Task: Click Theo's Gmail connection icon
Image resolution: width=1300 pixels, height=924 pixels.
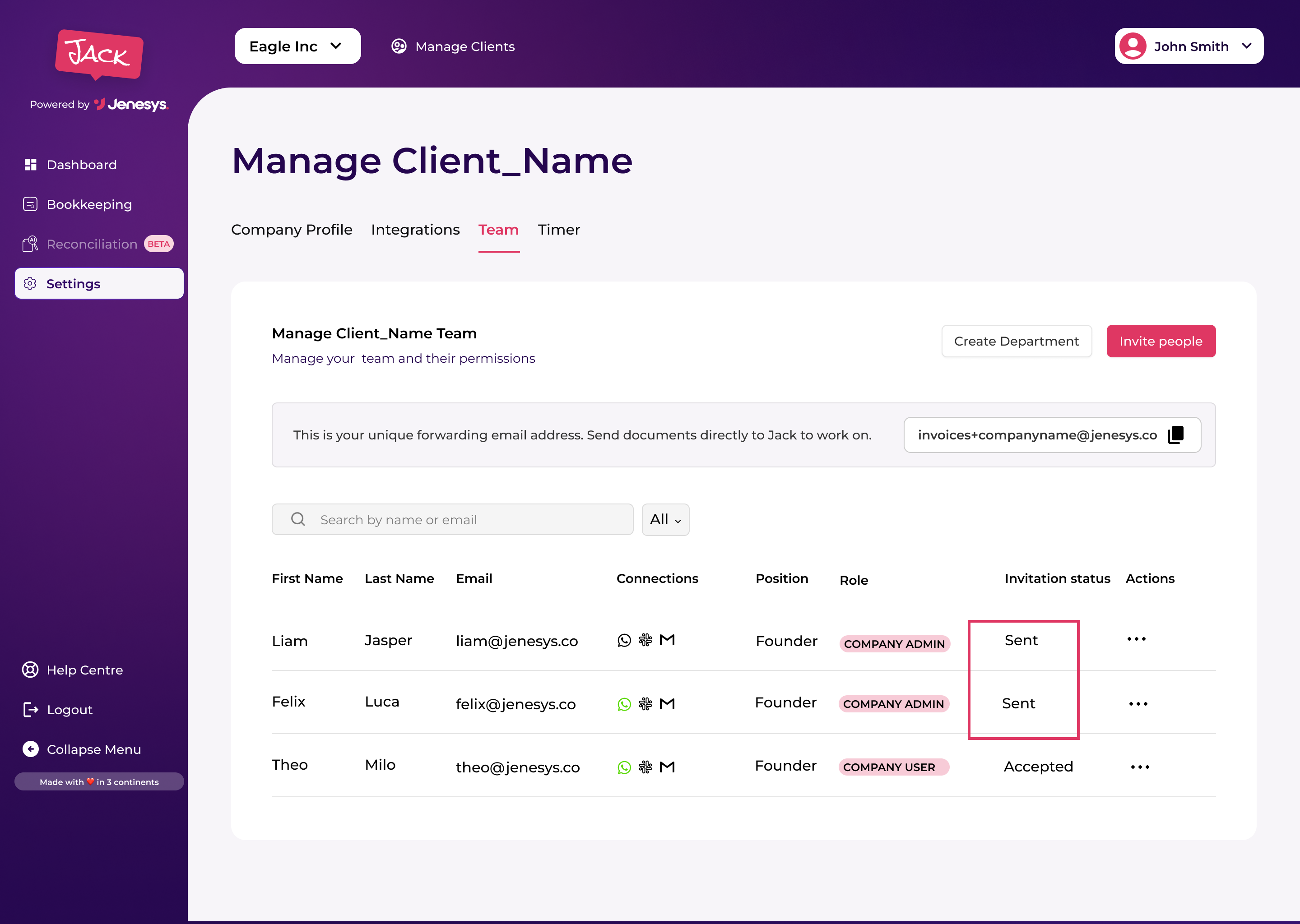Action: tap(667, 767)
